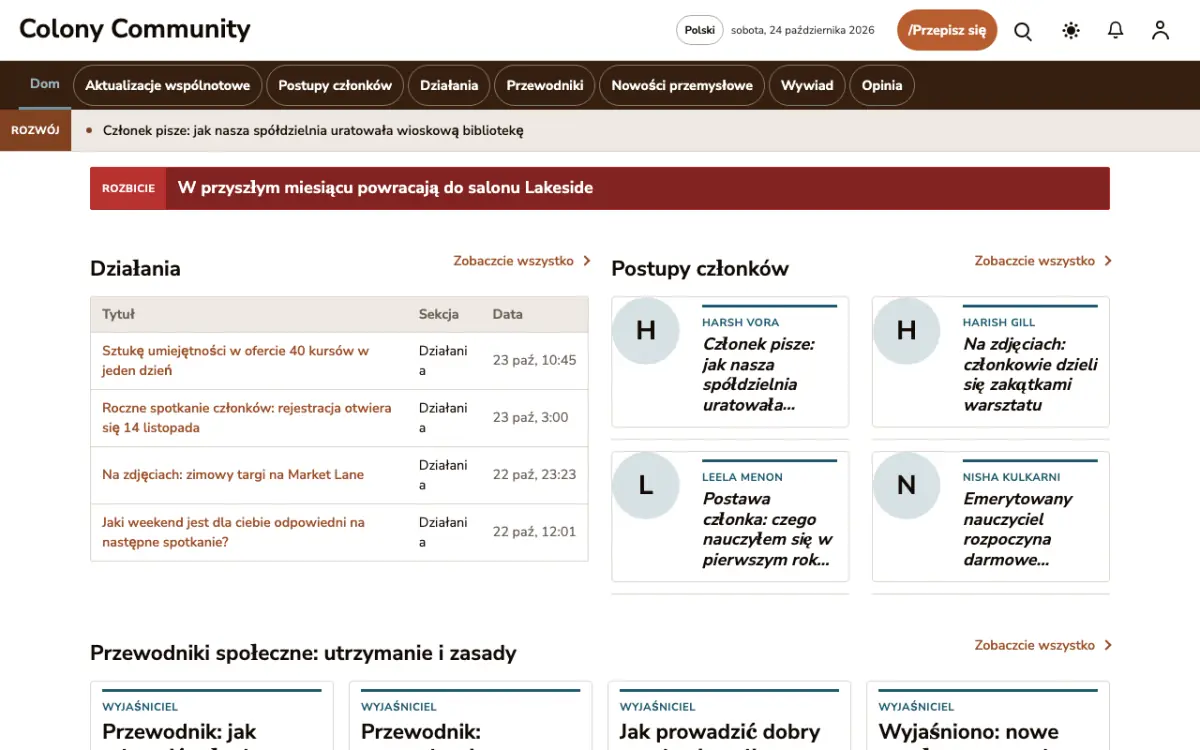Go to Colony Community home logo

pyautogui.click(x=135, y=30)
